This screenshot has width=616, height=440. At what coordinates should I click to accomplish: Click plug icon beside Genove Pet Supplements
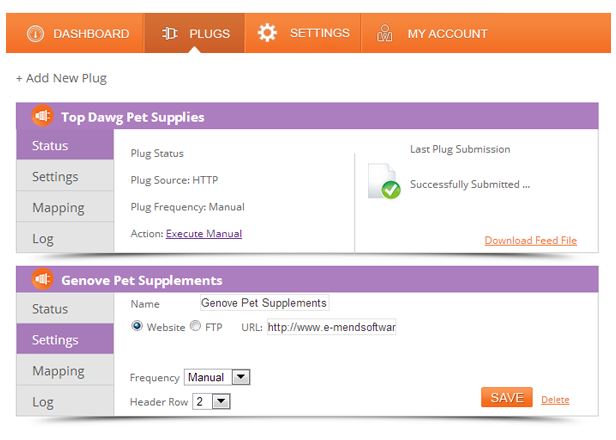click(43, 280)
